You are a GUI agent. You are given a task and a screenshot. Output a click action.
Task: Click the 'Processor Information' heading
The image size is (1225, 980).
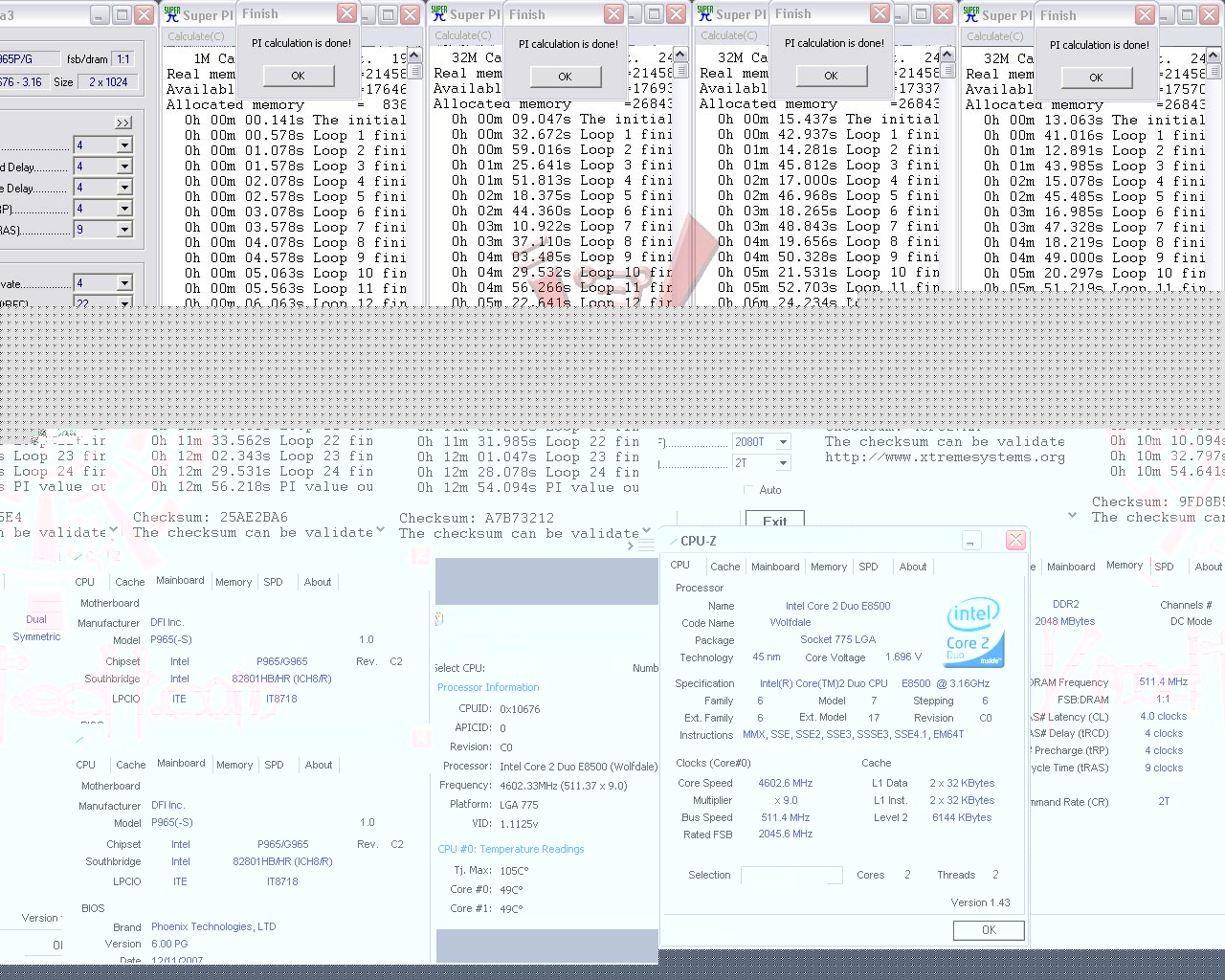pos(488,687)
